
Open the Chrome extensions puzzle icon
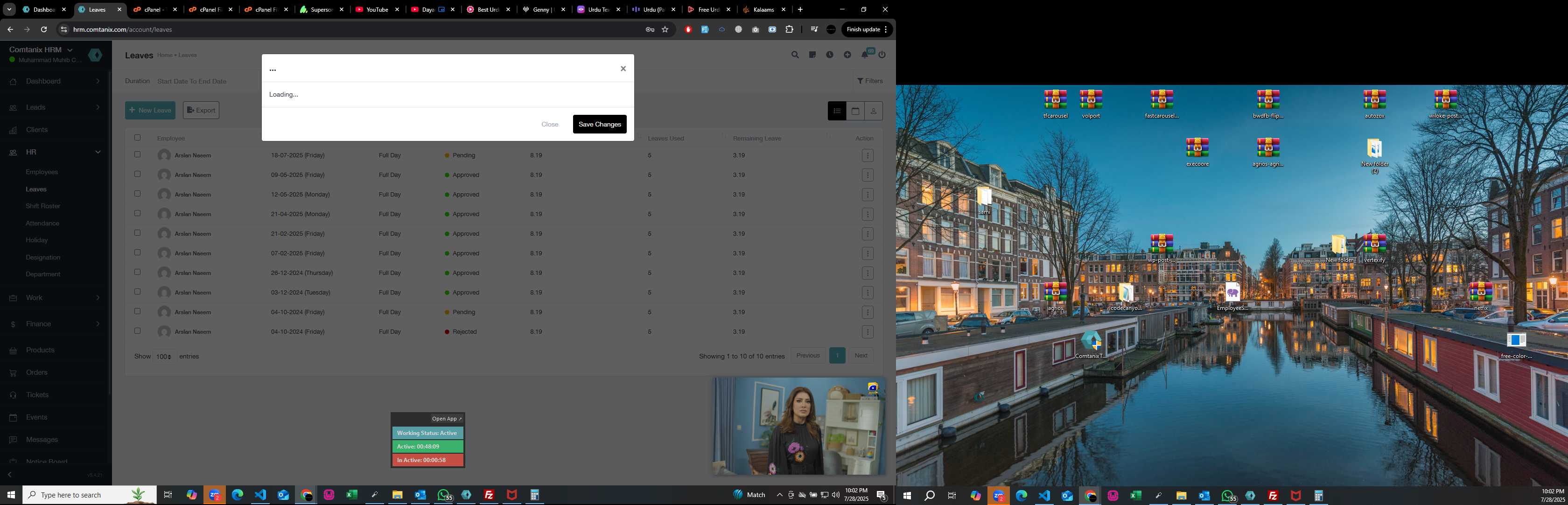(x=790, y=29)
